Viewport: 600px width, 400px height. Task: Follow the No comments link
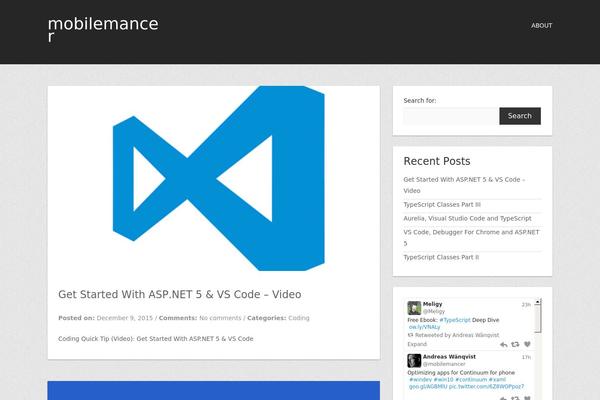(220, 318)
